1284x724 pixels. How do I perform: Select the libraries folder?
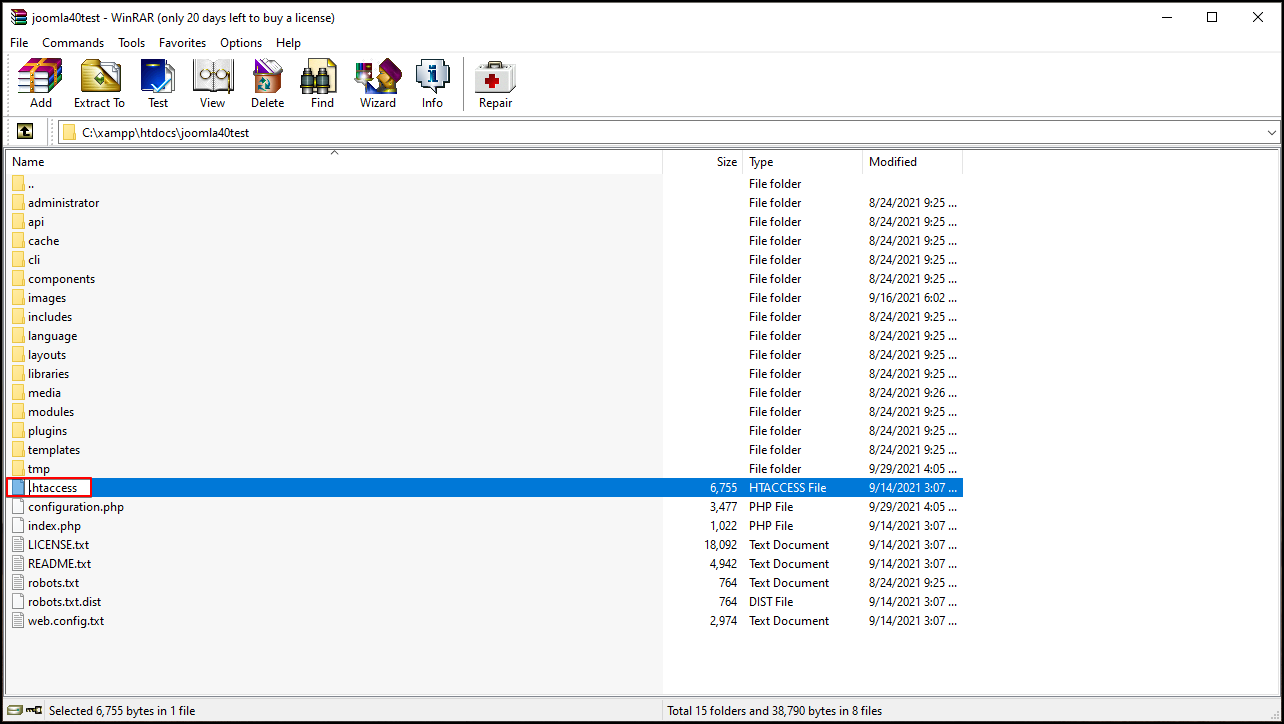(x=48, y=374)
